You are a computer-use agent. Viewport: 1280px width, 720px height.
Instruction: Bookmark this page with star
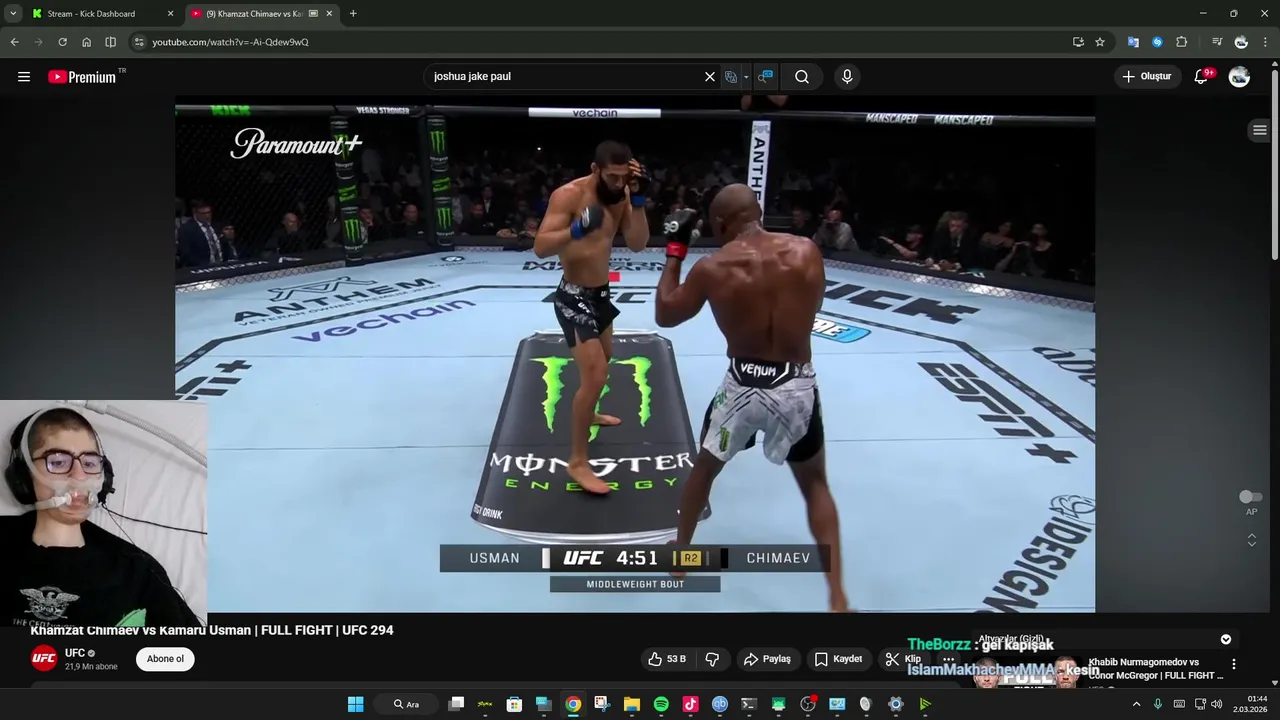pyautogui.click(x=1100, y=42)
